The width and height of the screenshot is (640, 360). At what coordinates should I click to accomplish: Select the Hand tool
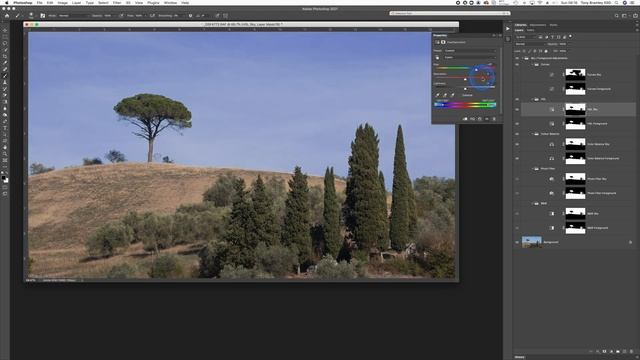5,147
